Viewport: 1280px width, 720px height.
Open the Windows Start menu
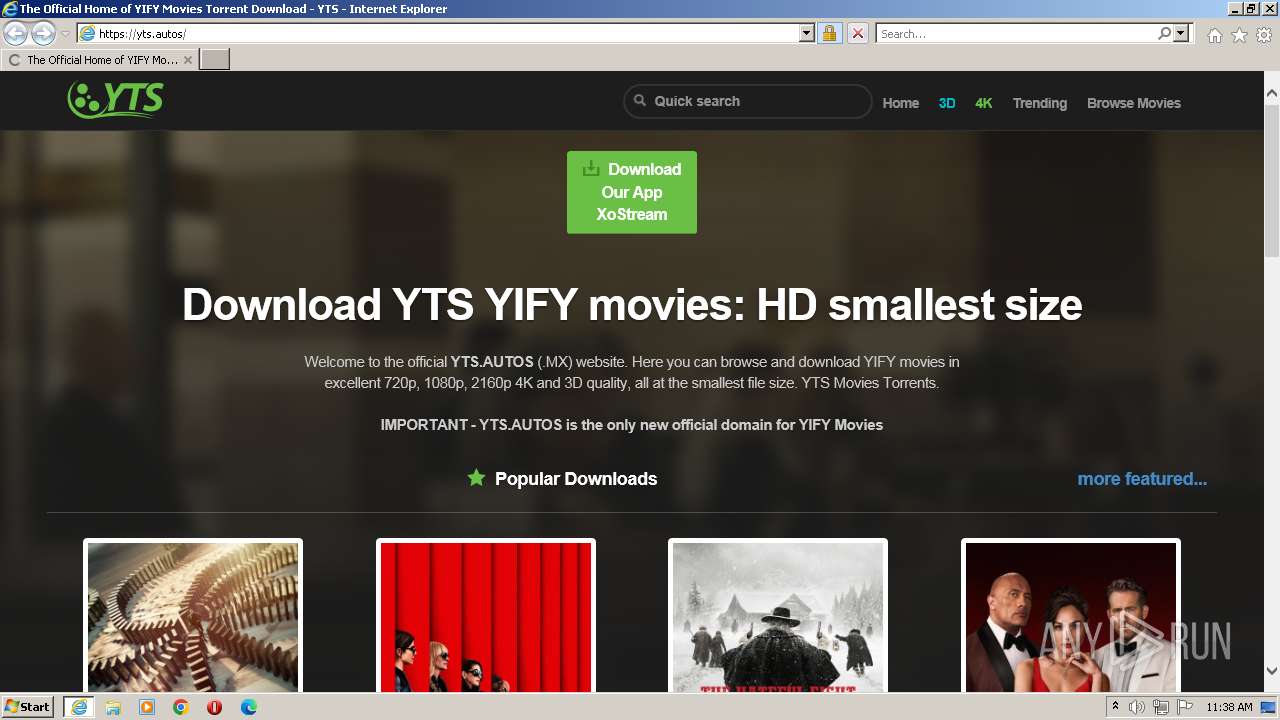pos(27,707)
